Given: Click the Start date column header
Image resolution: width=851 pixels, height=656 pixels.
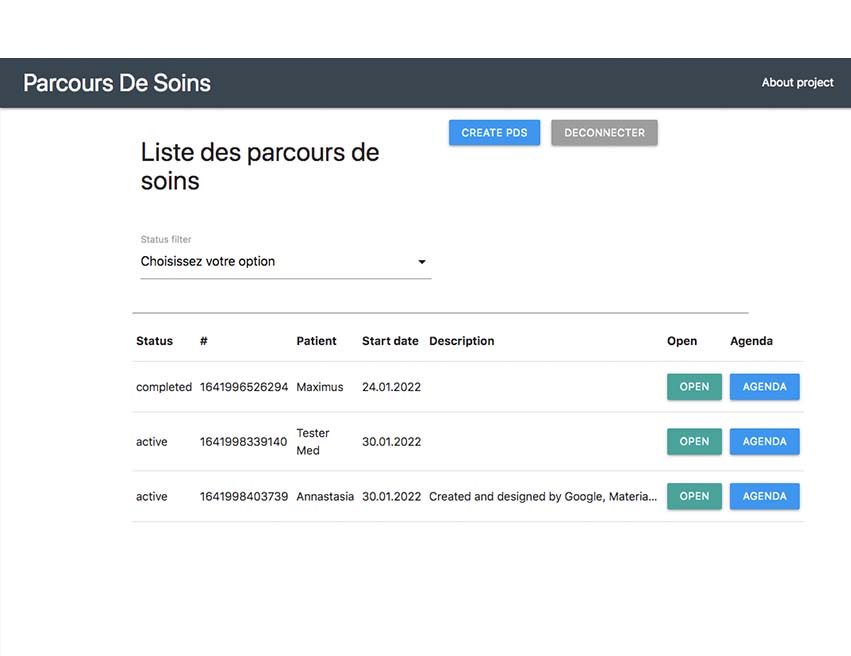Looking at the screenshot, I should pos(390,341).
